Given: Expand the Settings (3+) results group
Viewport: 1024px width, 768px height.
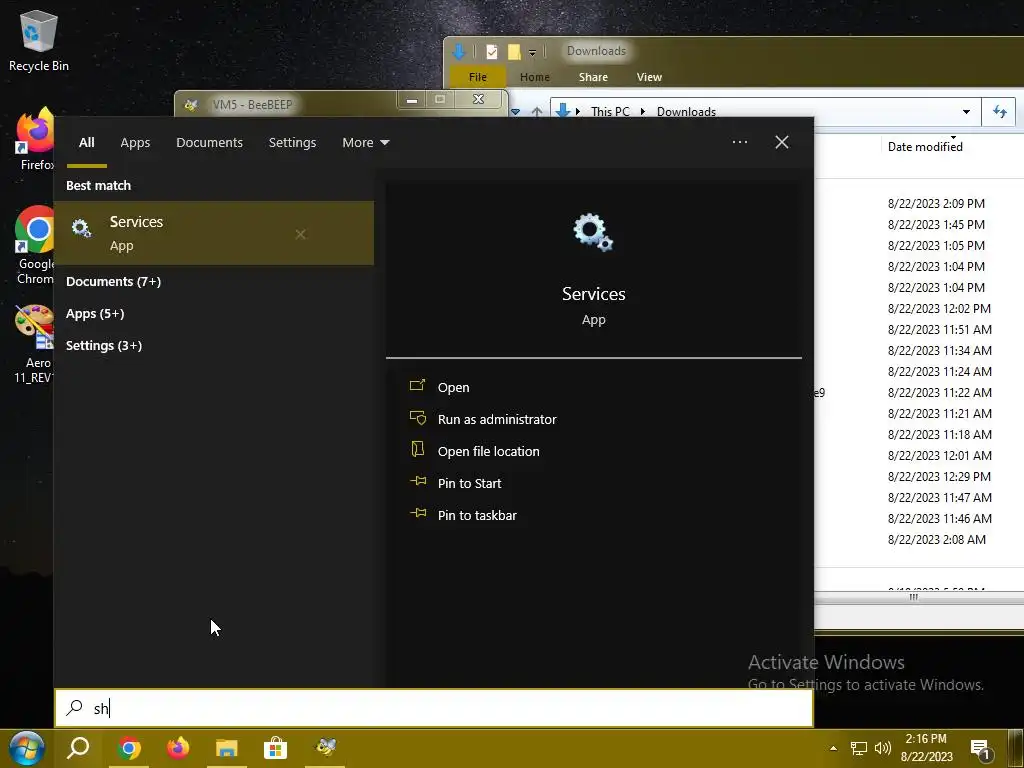Looking at the screenshot, I should (x=104, y=345).
